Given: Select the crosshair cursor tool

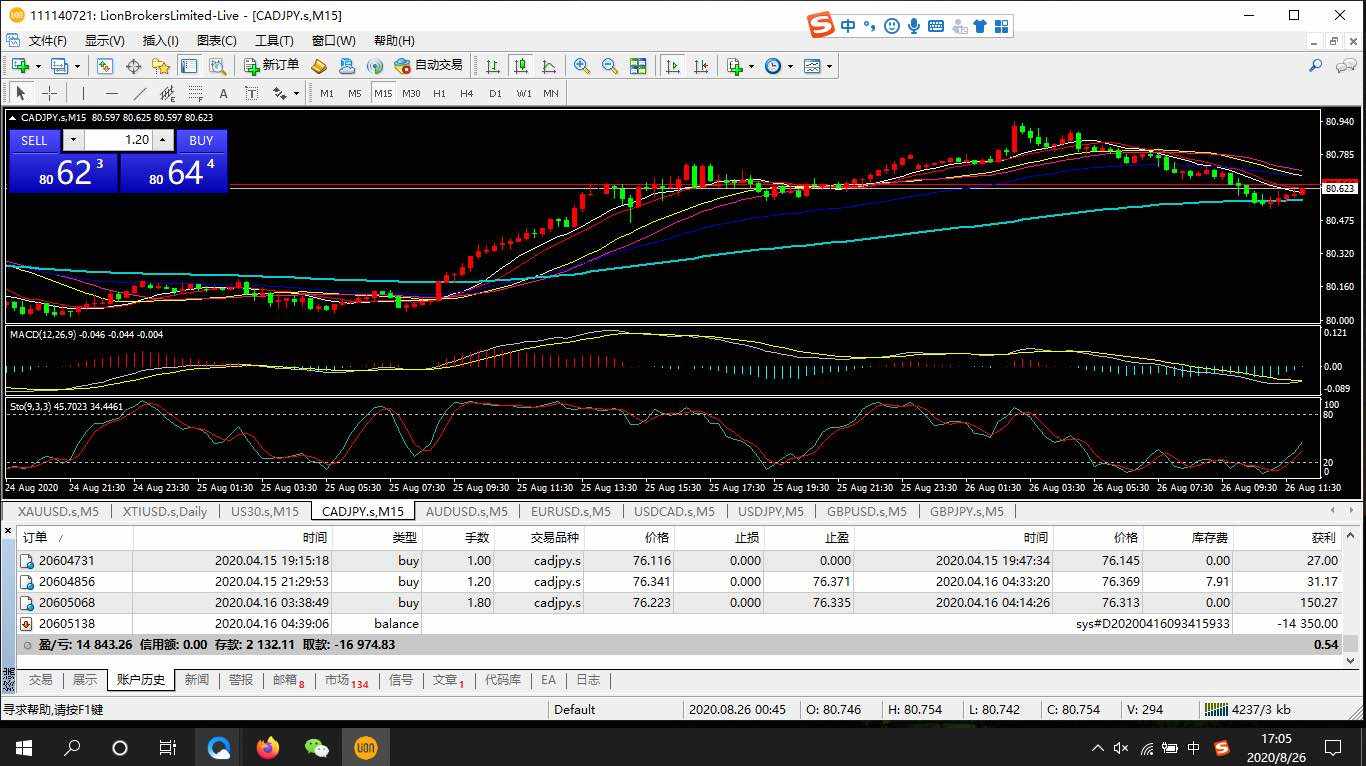Looking at the screenshot, I should coord(49,93).
